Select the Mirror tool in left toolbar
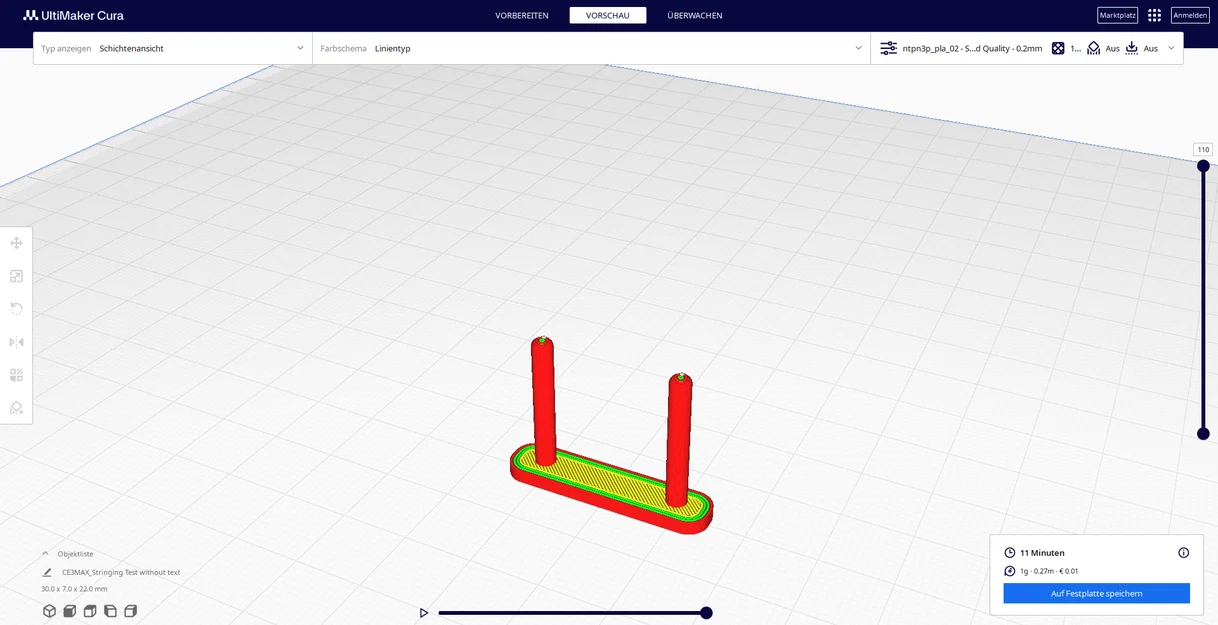The image size is (1218, 625). (x=16, y=342)
